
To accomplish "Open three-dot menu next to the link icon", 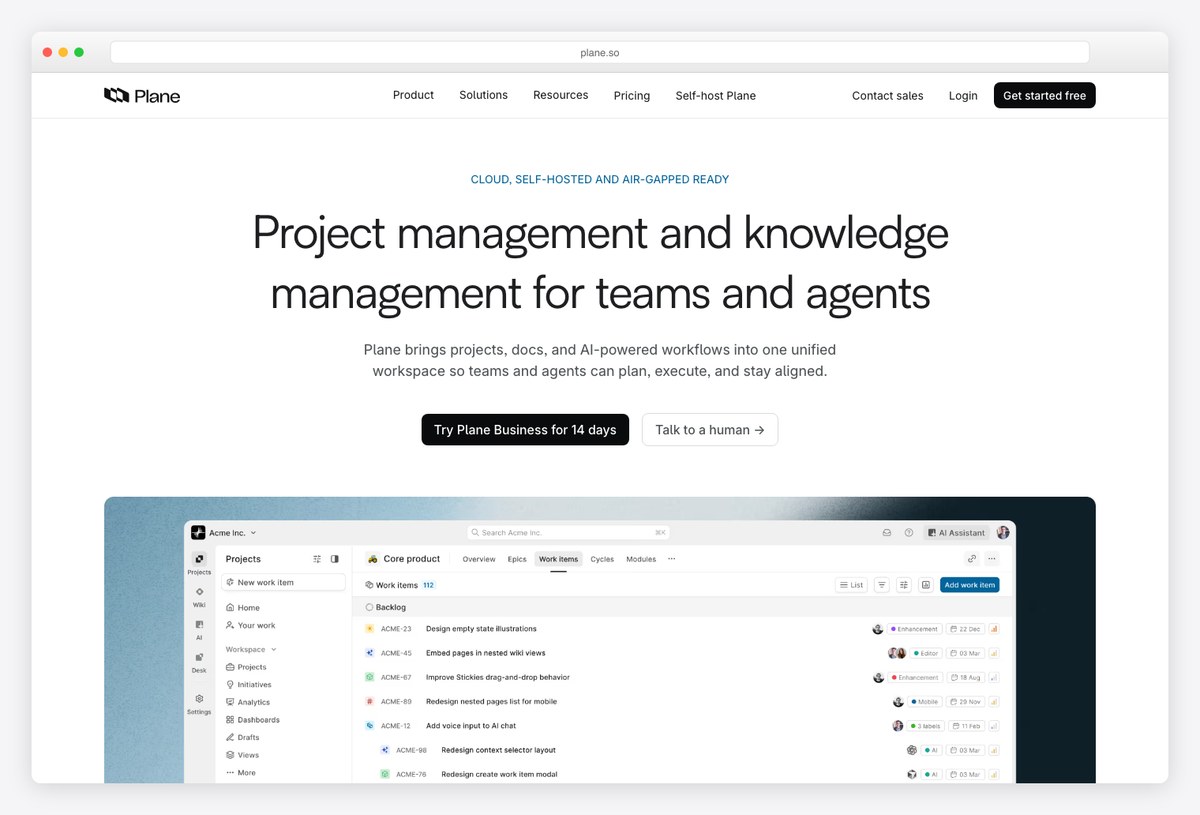I will (x=992, y=559).
